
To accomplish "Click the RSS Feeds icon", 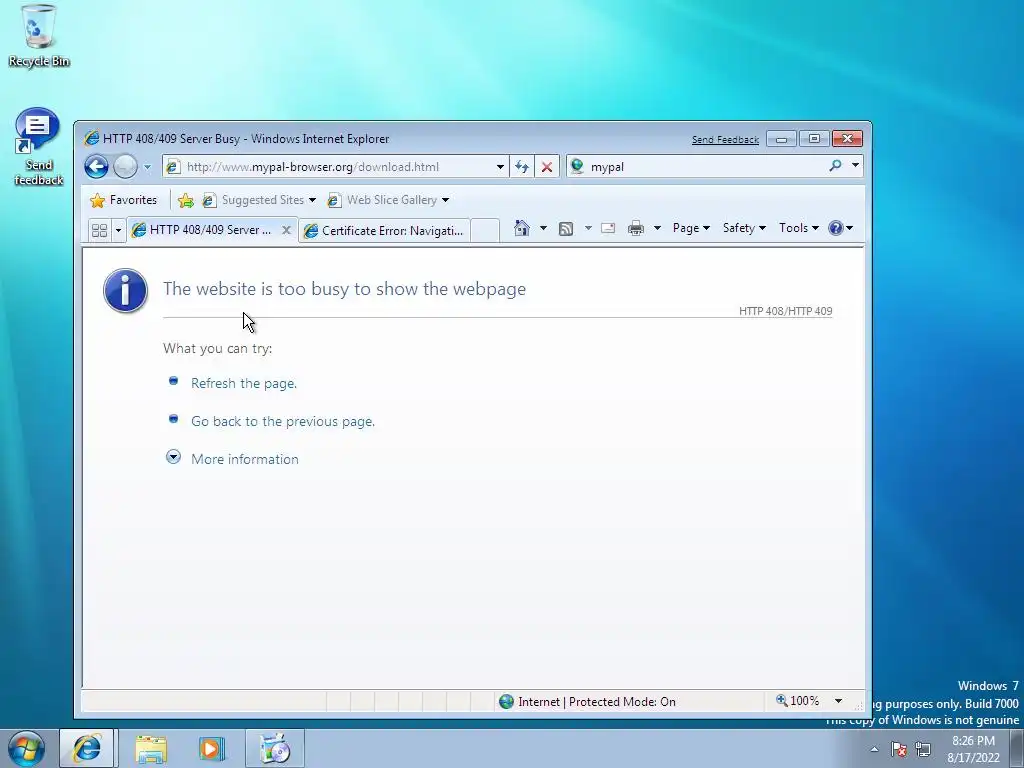I will pos(566,229).
